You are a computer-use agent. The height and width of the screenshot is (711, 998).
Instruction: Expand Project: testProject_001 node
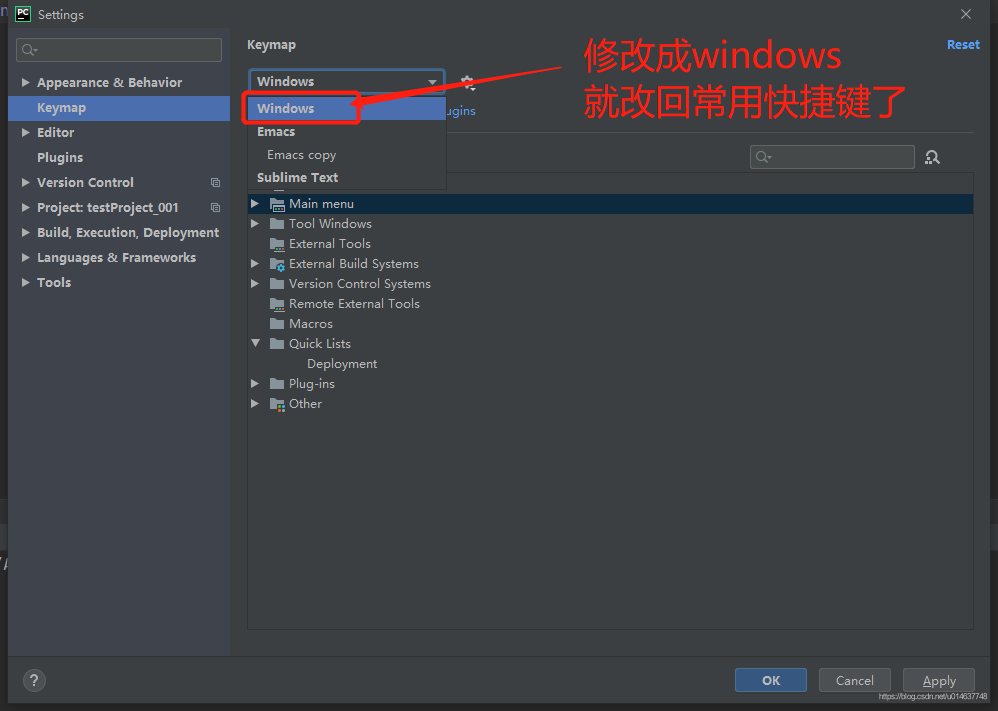pos(25,208)
